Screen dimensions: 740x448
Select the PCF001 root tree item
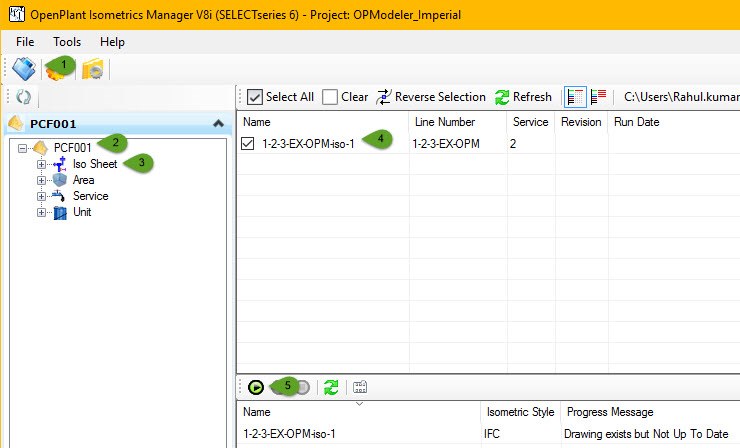[x=73, y=148]
